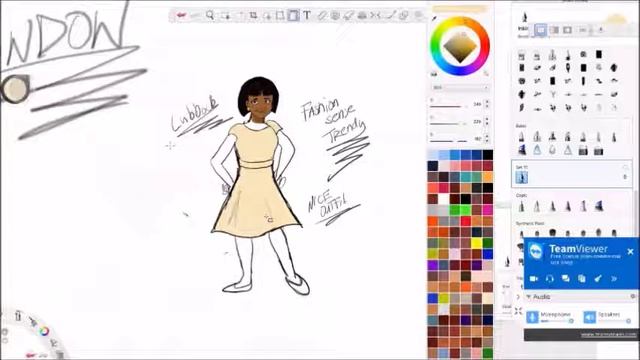Pick the white swatch in the palette

(x=444, y=199)
